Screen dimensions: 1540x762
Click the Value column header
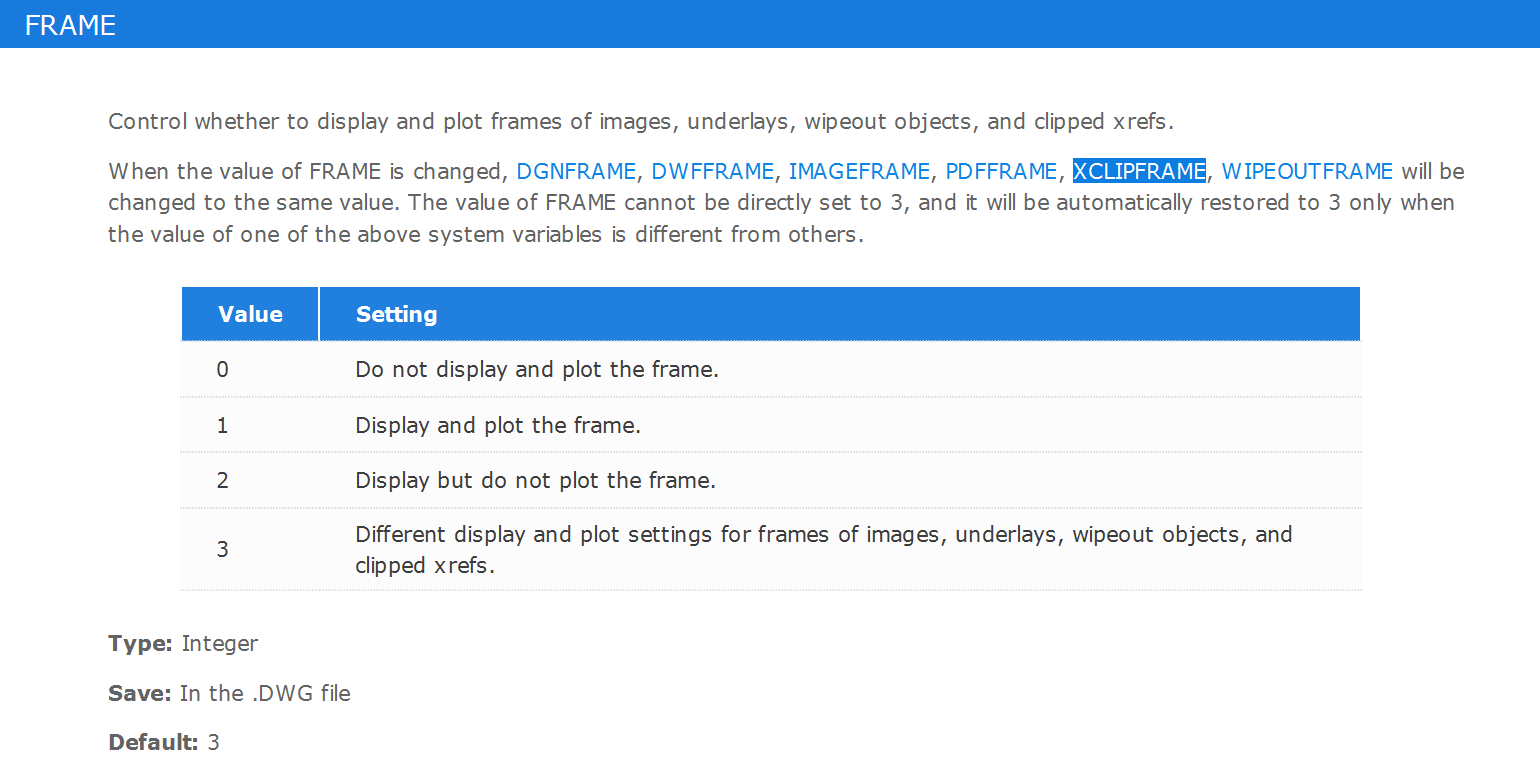[250, 314]
